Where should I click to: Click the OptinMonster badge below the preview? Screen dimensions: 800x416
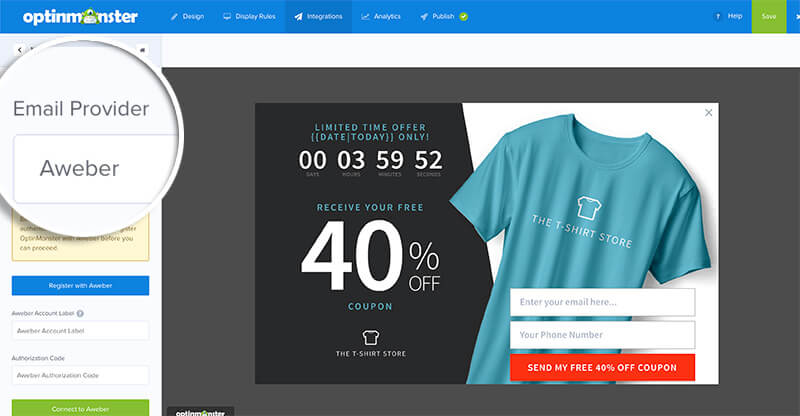coord(201,411)
